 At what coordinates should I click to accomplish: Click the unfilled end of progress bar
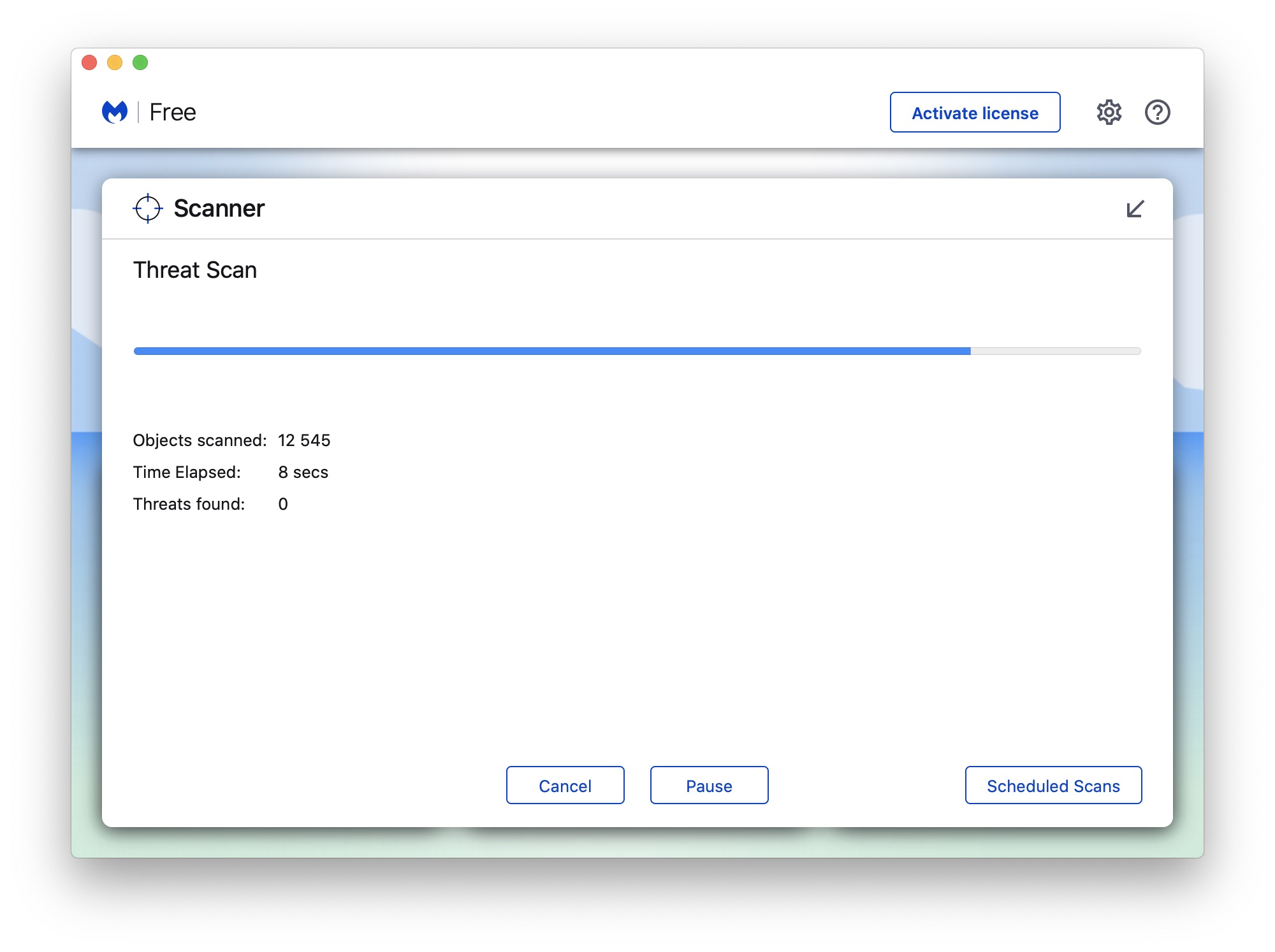click(x=1055, y=351)
